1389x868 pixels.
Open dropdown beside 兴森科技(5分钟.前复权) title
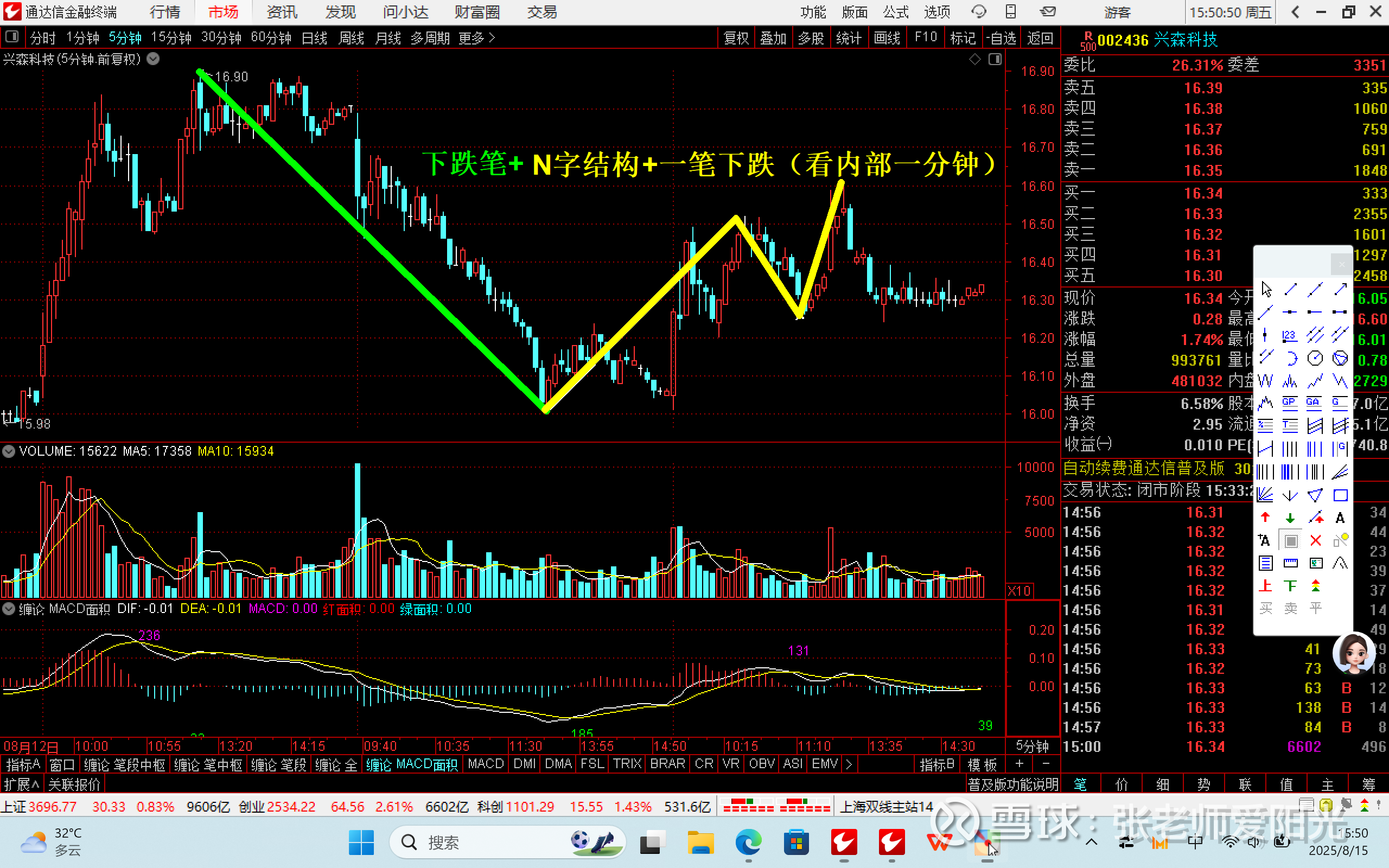click(x=153, y=59)
